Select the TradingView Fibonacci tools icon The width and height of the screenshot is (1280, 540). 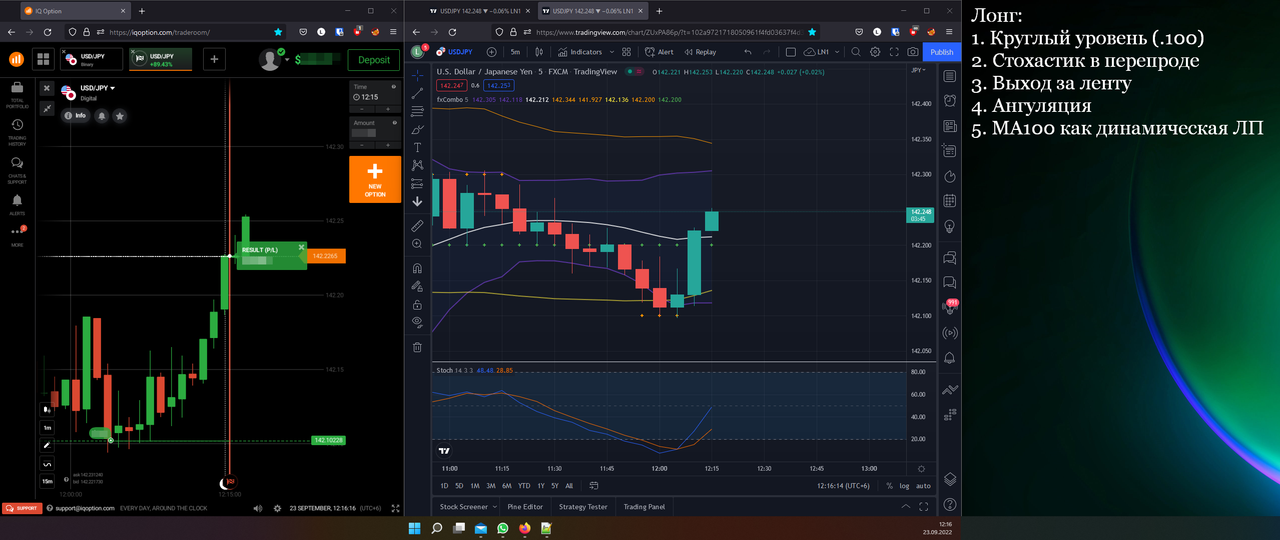pyautogui.click(x=417, y=110)
